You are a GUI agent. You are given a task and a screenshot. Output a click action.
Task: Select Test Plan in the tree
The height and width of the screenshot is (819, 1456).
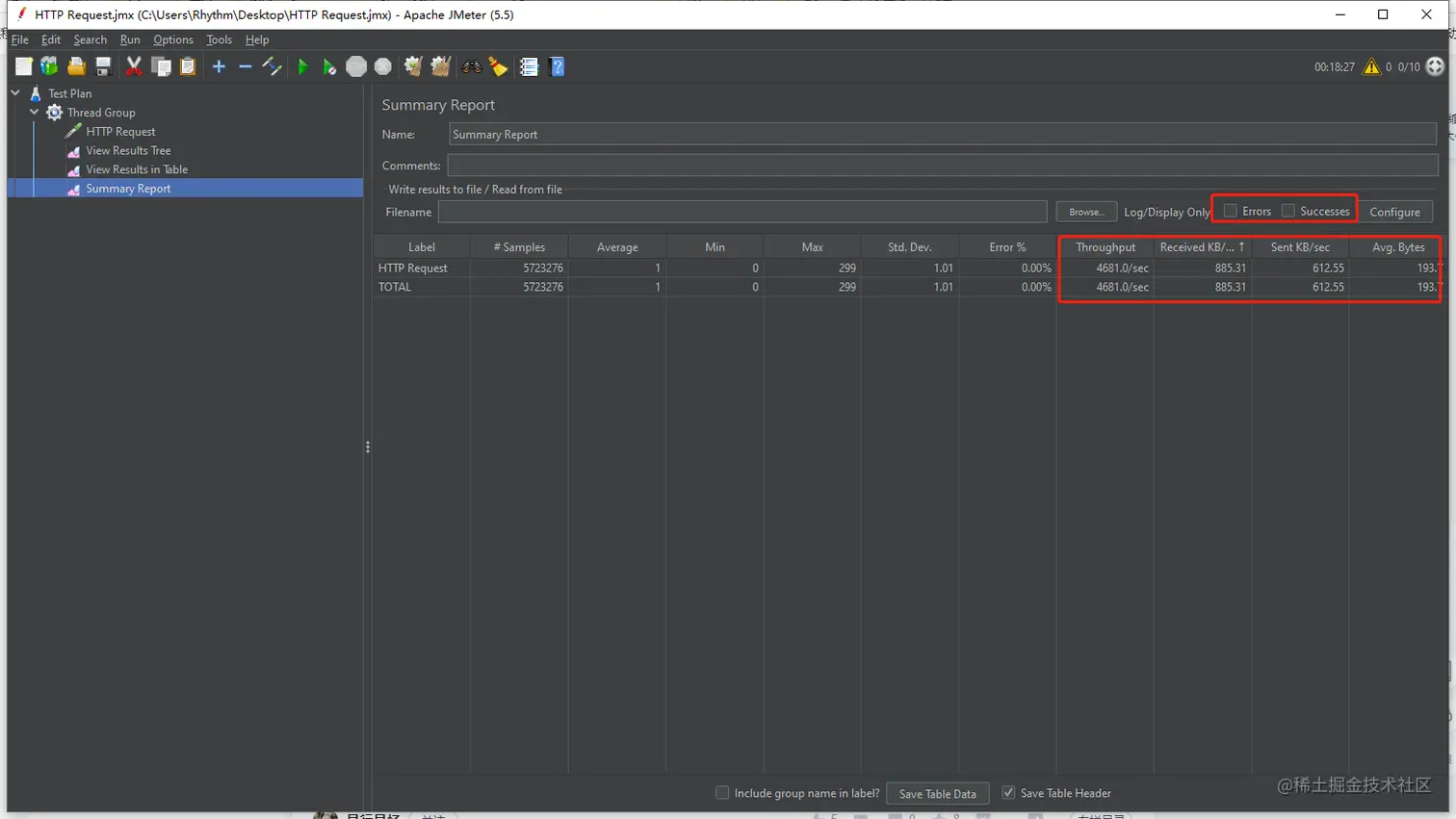tap(69, 93)
